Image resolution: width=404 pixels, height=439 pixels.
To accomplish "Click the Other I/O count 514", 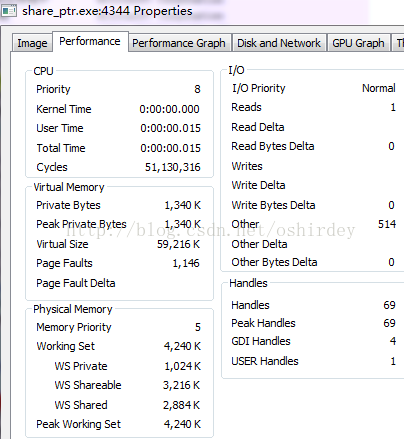I will pos(387,224).
